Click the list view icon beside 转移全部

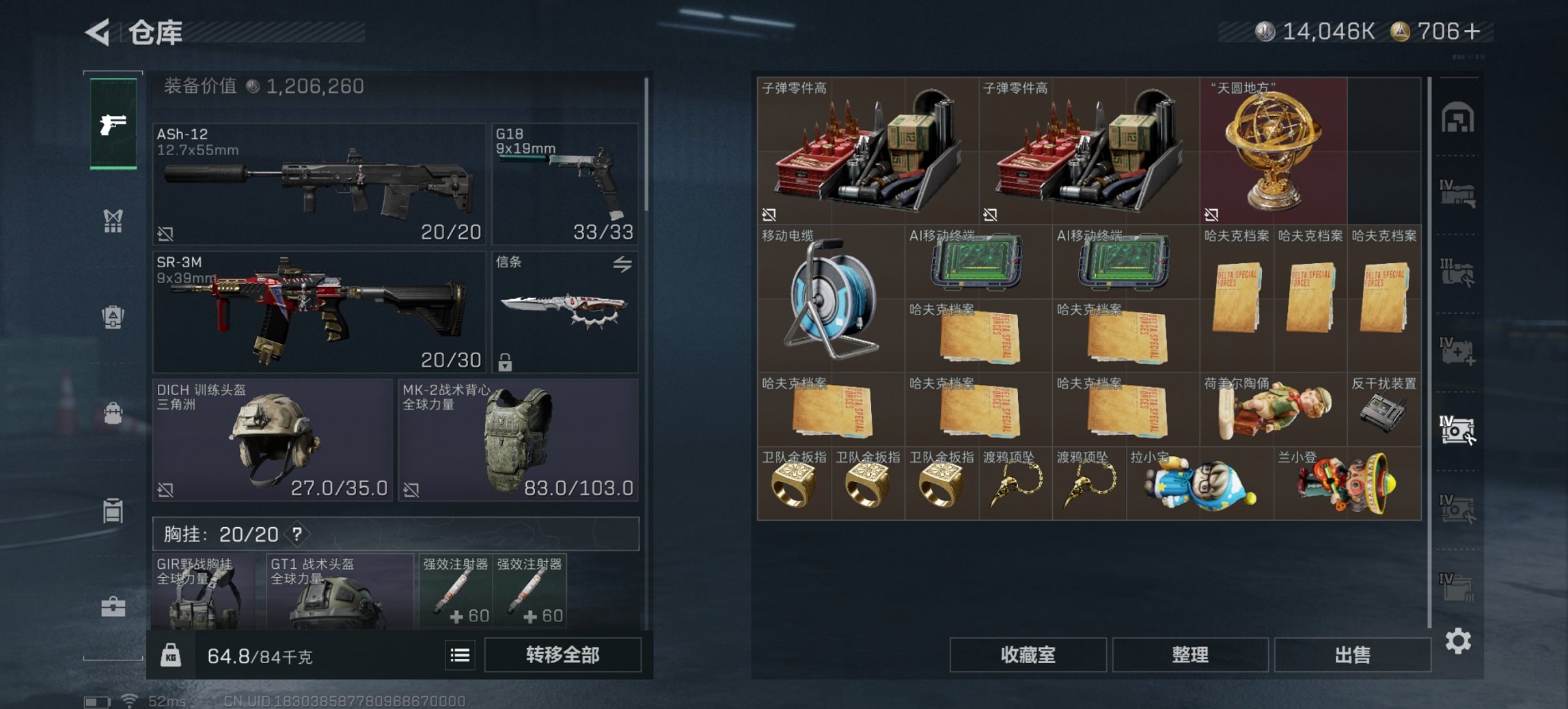(460, 655)
